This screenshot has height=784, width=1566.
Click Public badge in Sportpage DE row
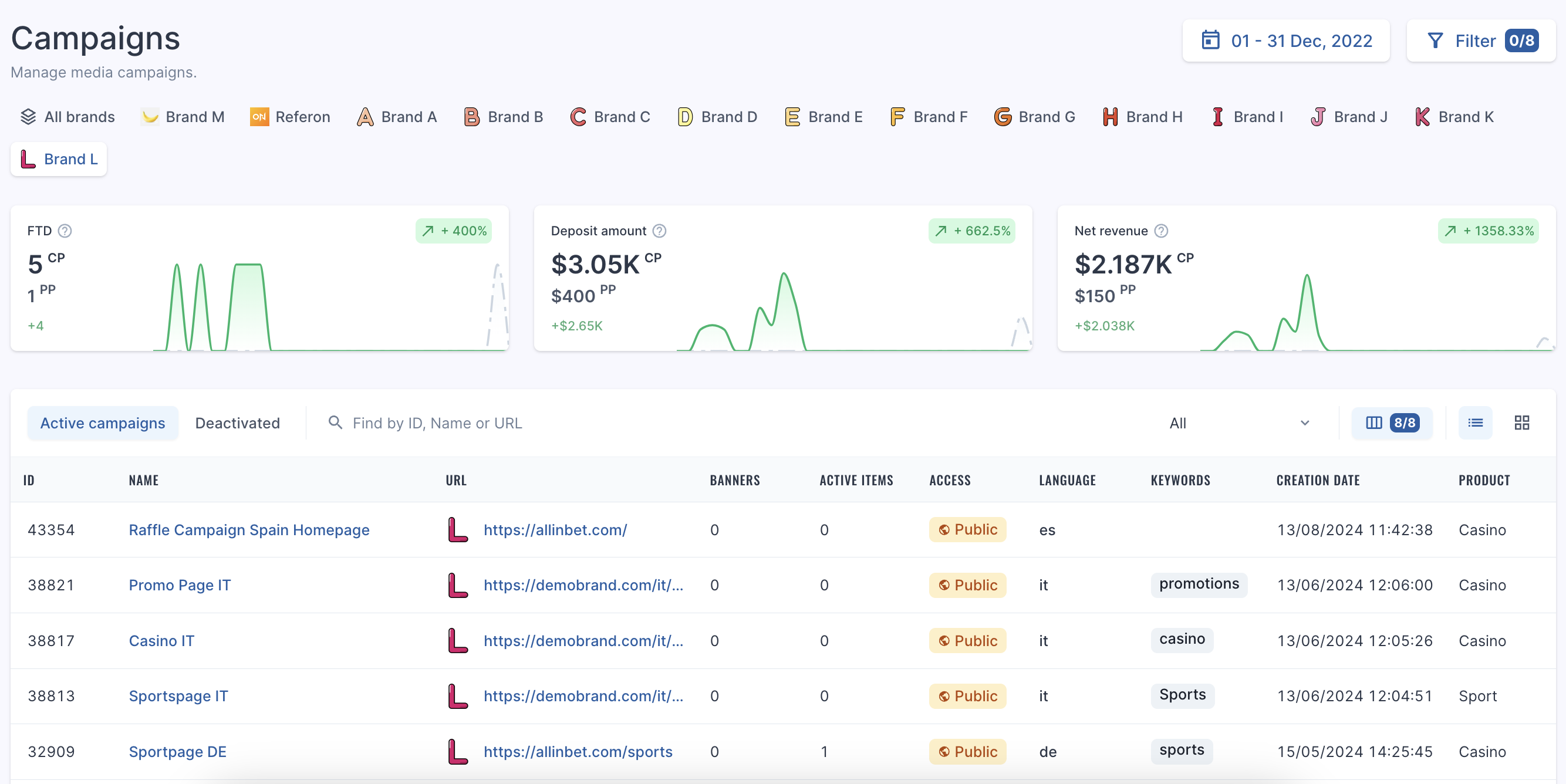pos(967,752)
